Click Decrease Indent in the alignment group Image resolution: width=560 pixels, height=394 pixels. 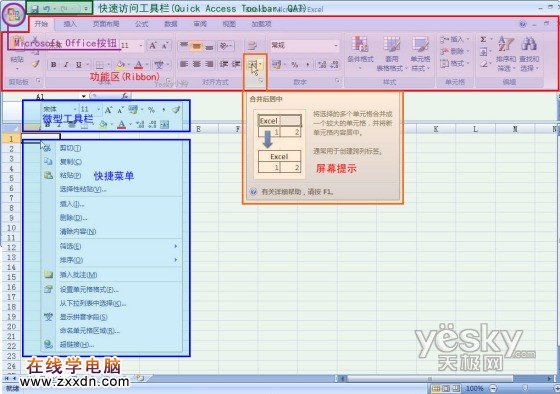tap(224, 64)
